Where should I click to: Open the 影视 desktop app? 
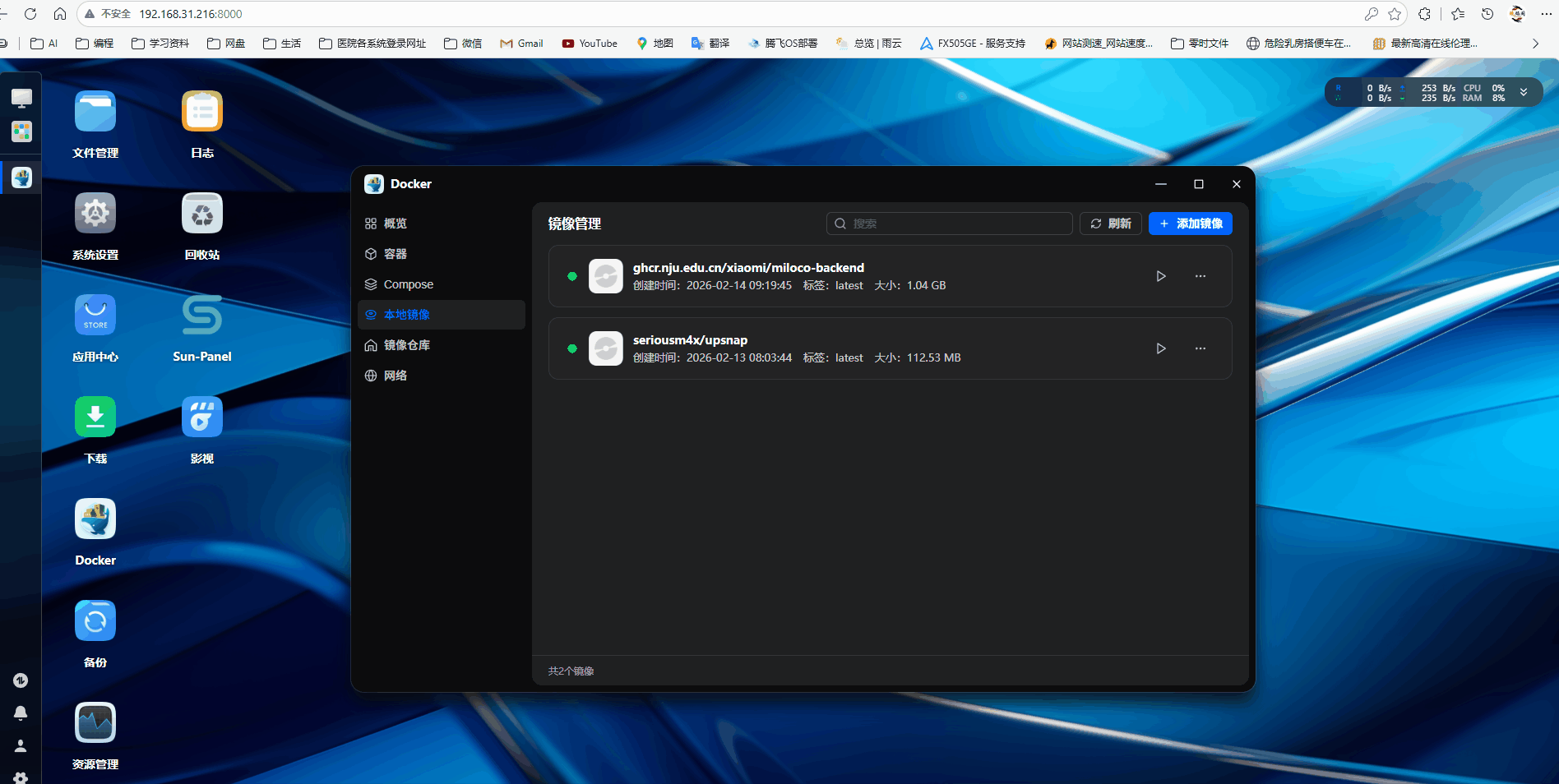point(202,417)
